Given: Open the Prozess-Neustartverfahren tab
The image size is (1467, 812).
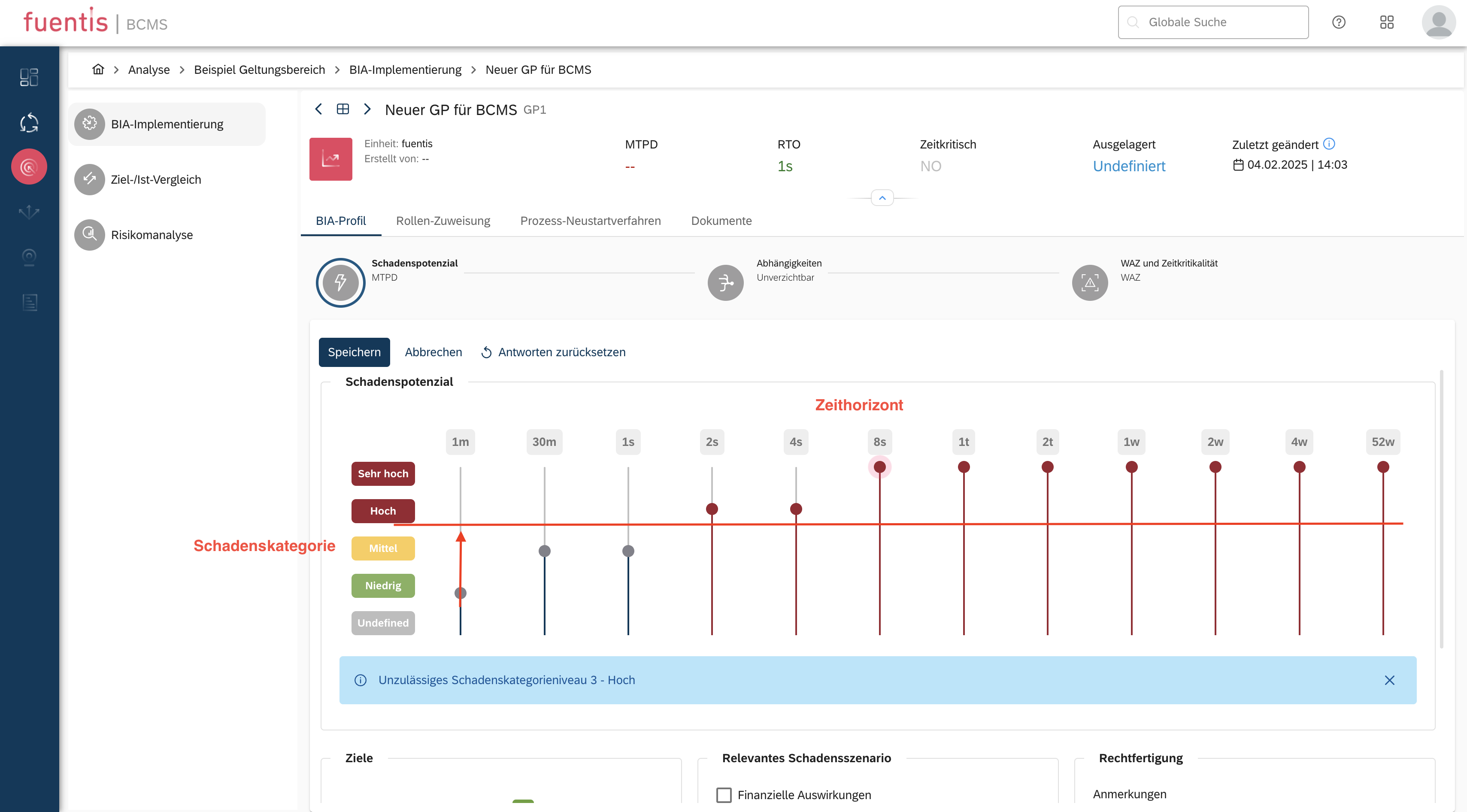Looking at the screenshot, I should click(x=590, y=221).
